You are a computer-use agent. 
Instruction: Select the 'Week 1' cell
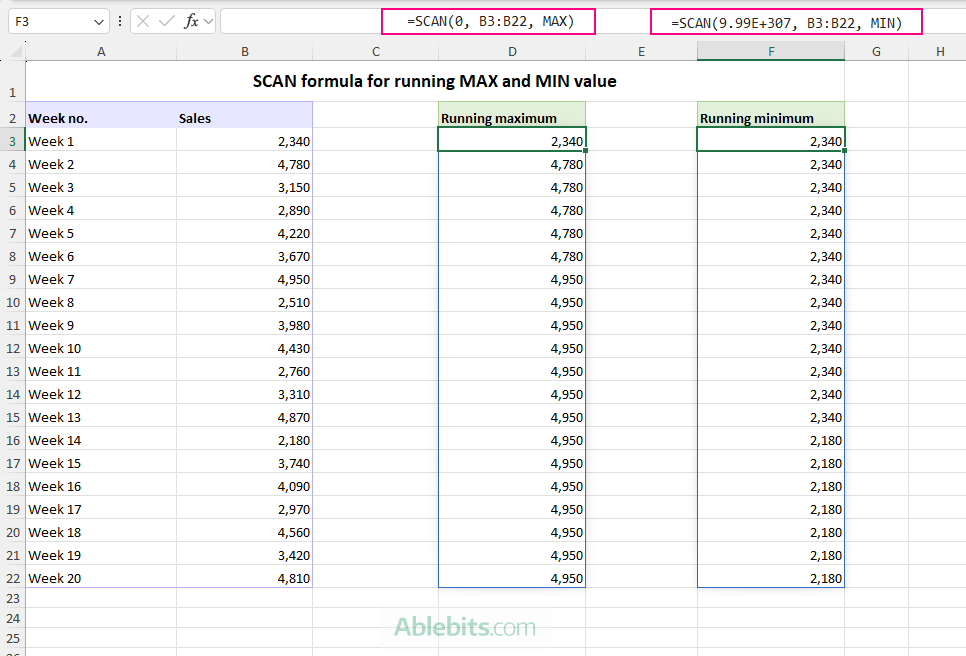pyautogui.click(x=101, y=141)
